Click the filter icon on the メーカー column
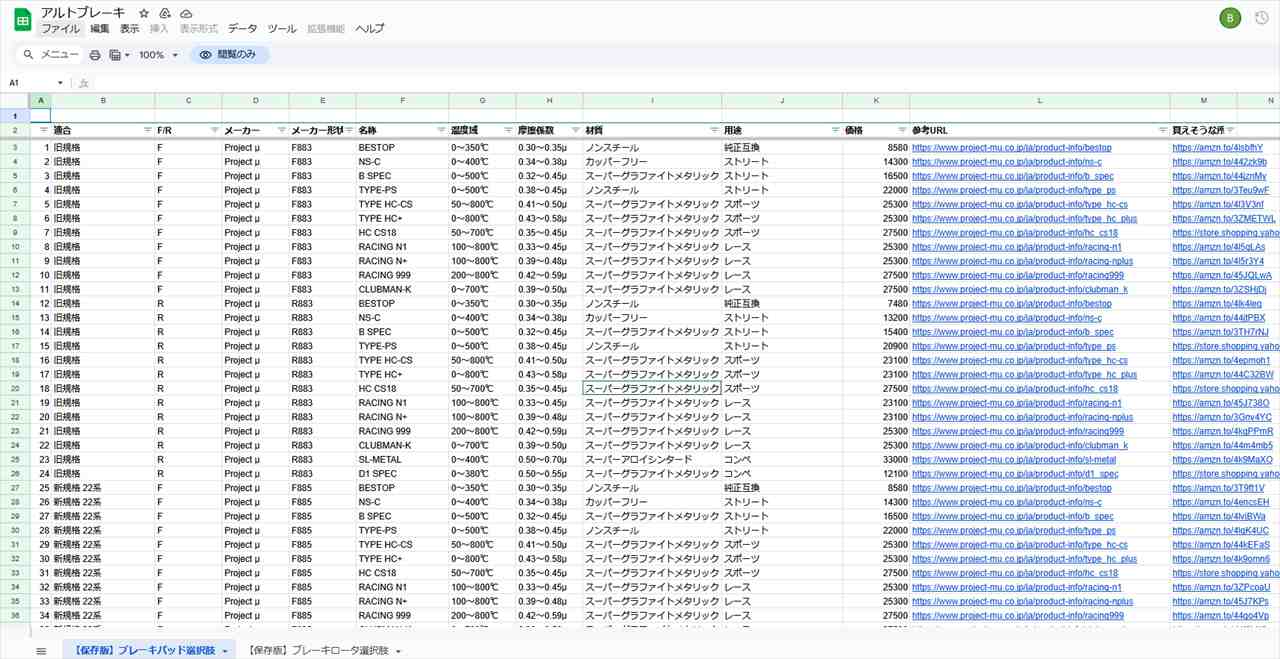1280x659 pixels. [x=281, y=131]
